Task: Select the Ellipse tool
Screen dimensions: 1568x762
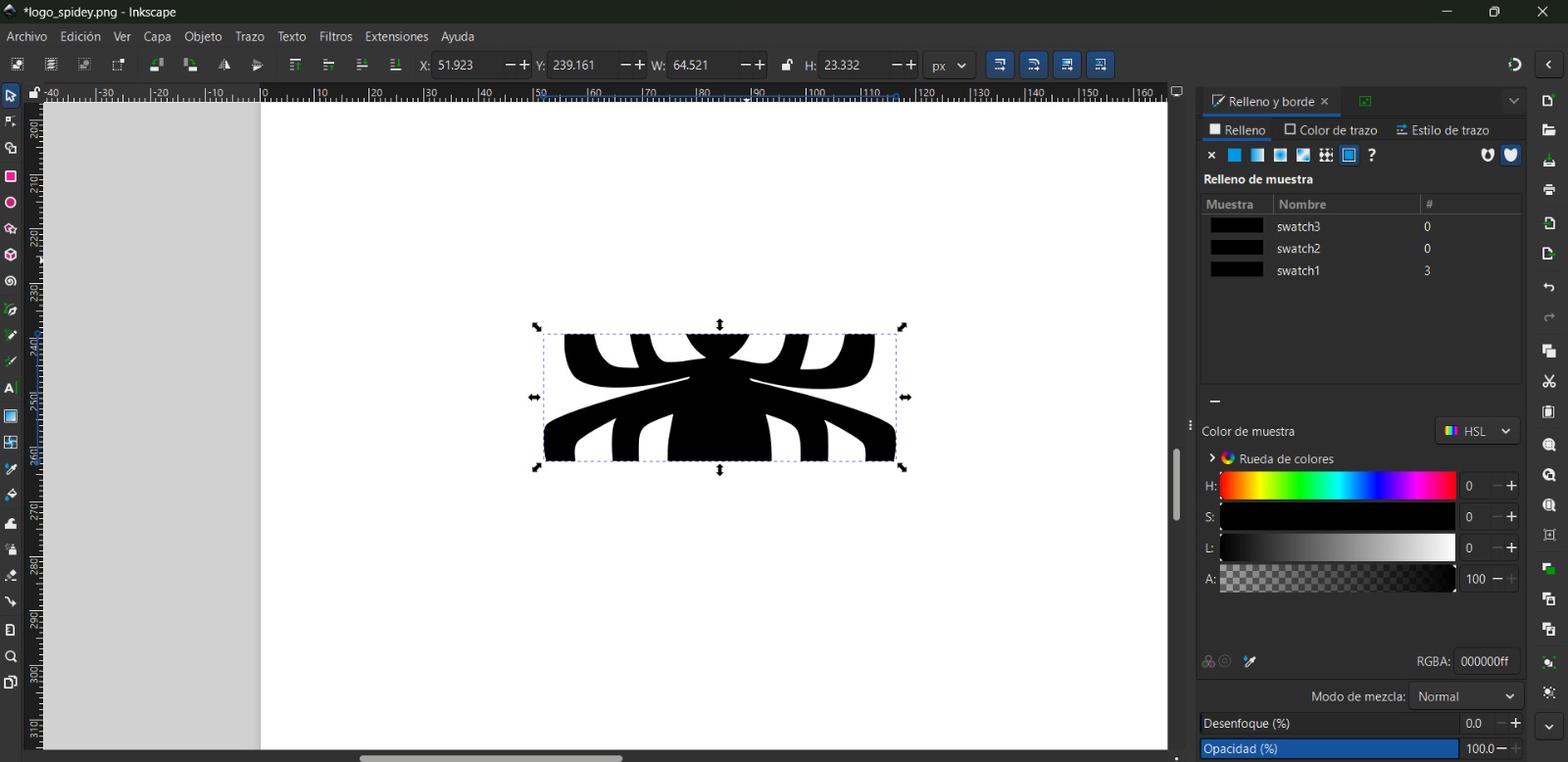Action: [x=11, y=203]
